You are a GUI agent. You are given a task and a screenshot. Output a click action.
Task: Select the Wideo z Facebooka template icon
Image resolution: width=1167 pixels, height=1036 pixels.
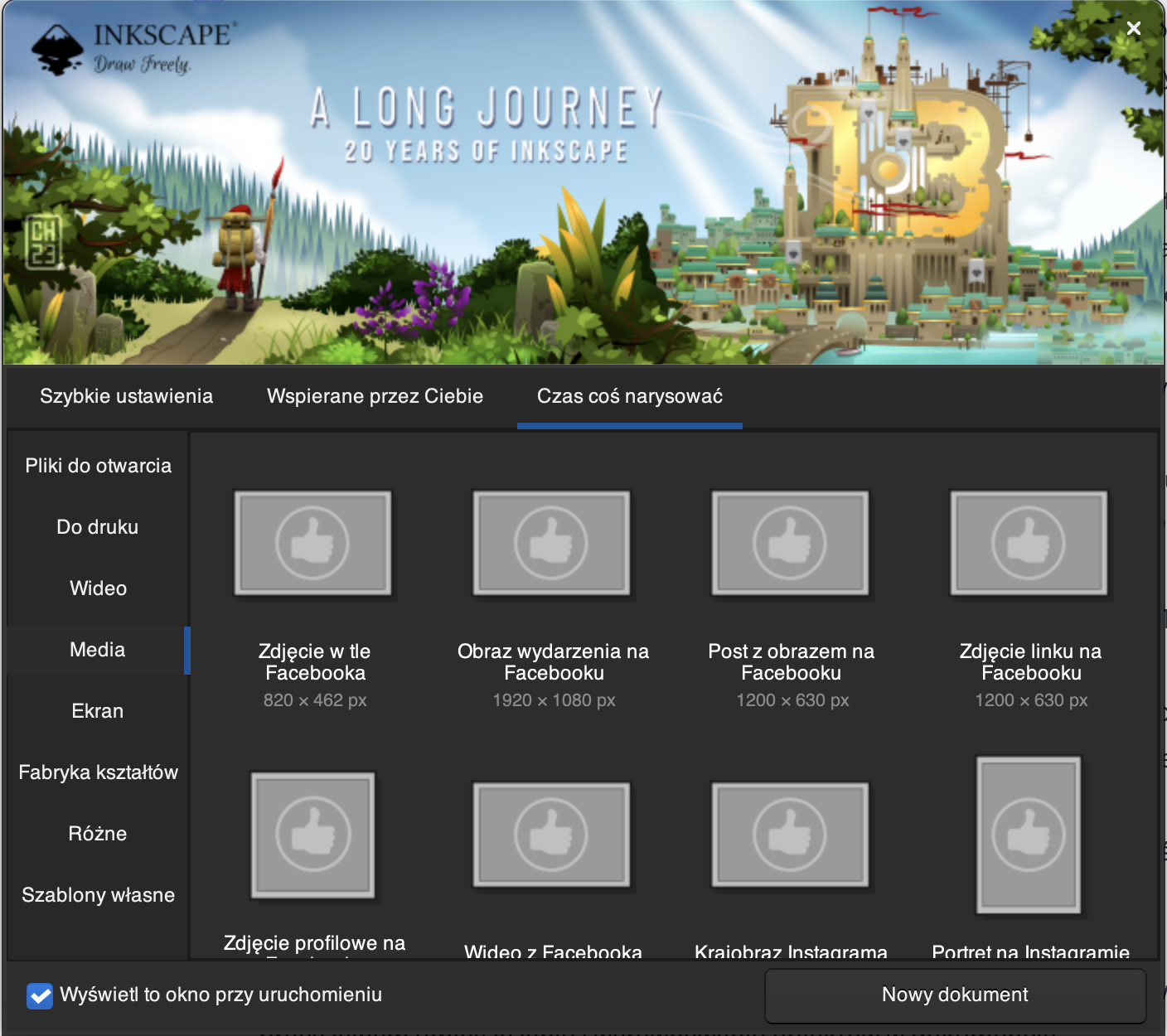point(551,835)
